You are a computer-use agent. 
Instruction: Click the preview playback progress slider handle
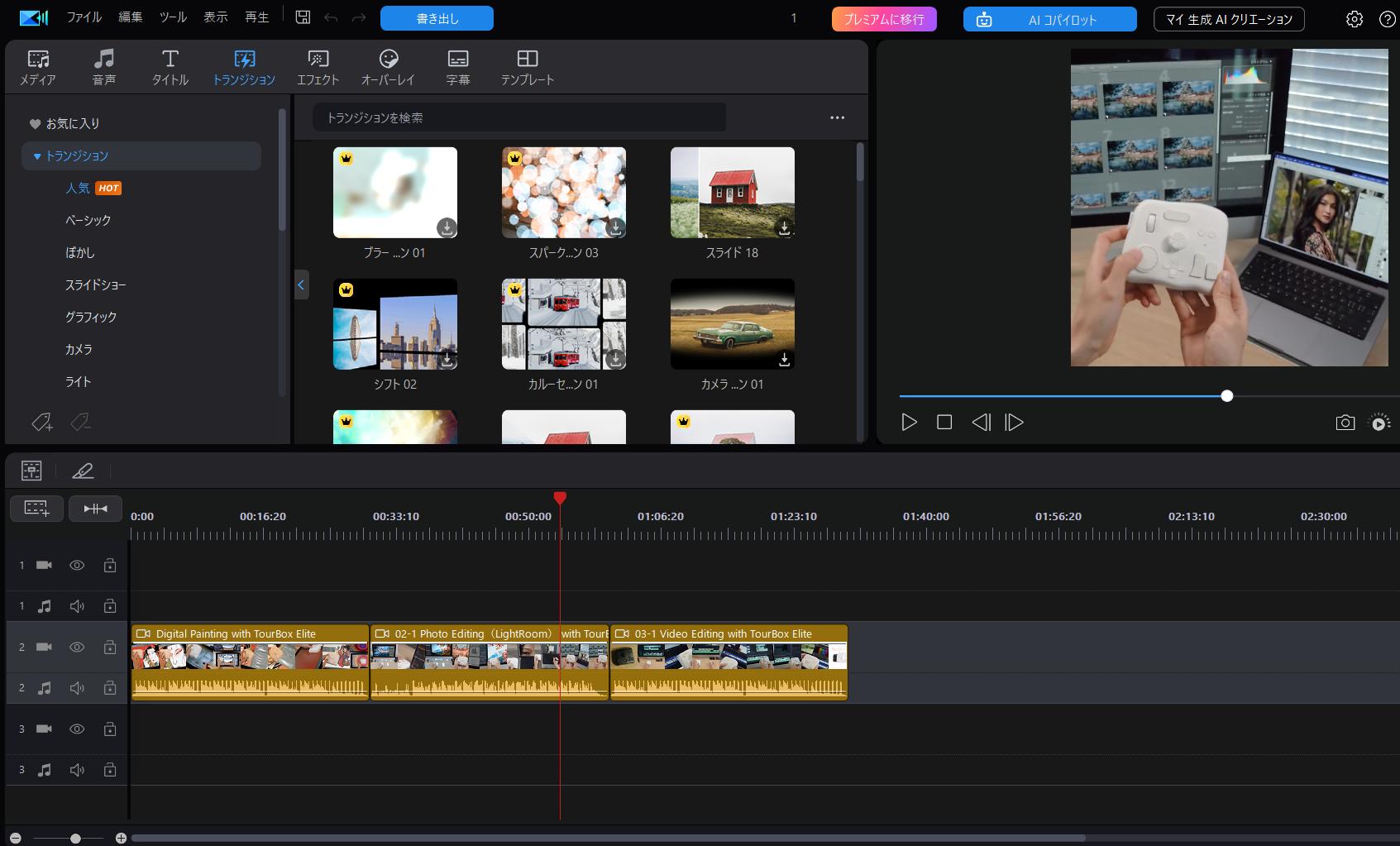[1226, 396]
